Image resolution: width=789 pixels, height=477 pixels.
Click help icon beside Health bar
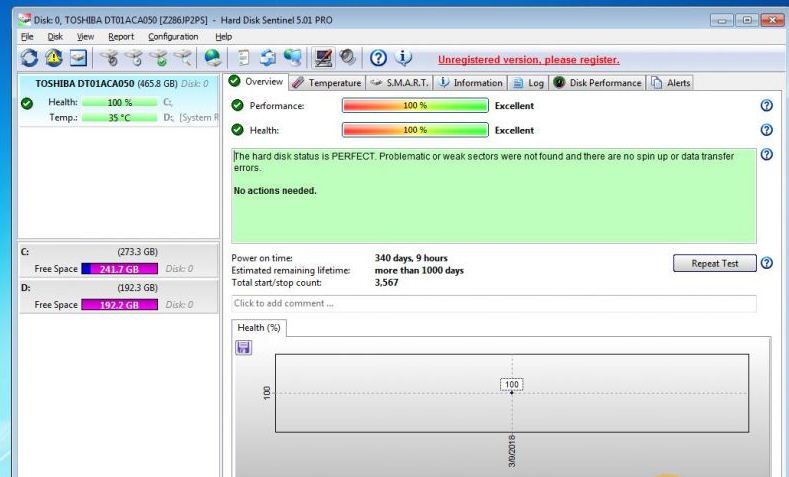tap(766, 130)
